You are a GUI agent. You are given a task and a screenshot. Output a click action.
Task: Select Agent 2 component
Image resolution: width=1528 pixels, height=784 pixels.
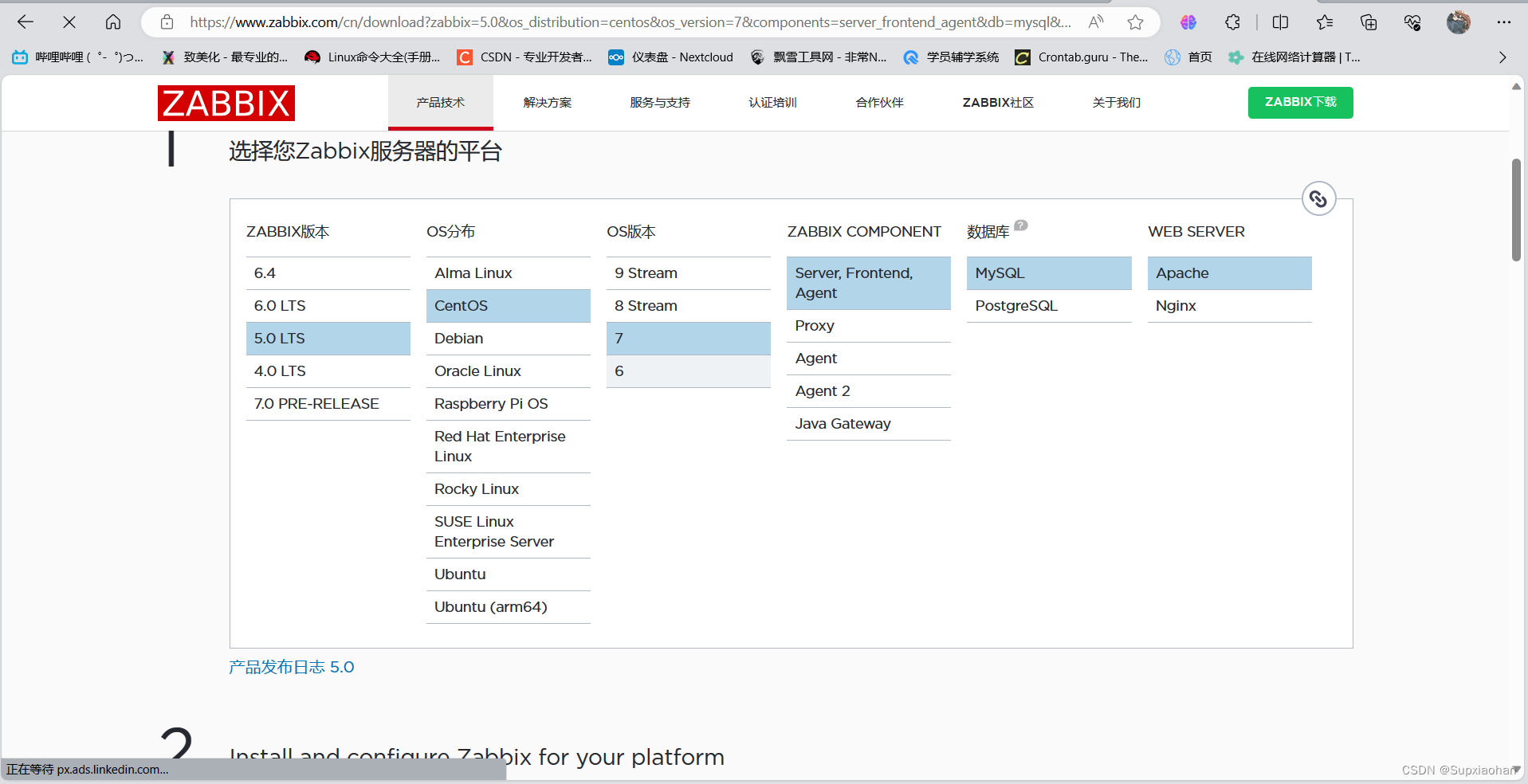pos(868,391)
